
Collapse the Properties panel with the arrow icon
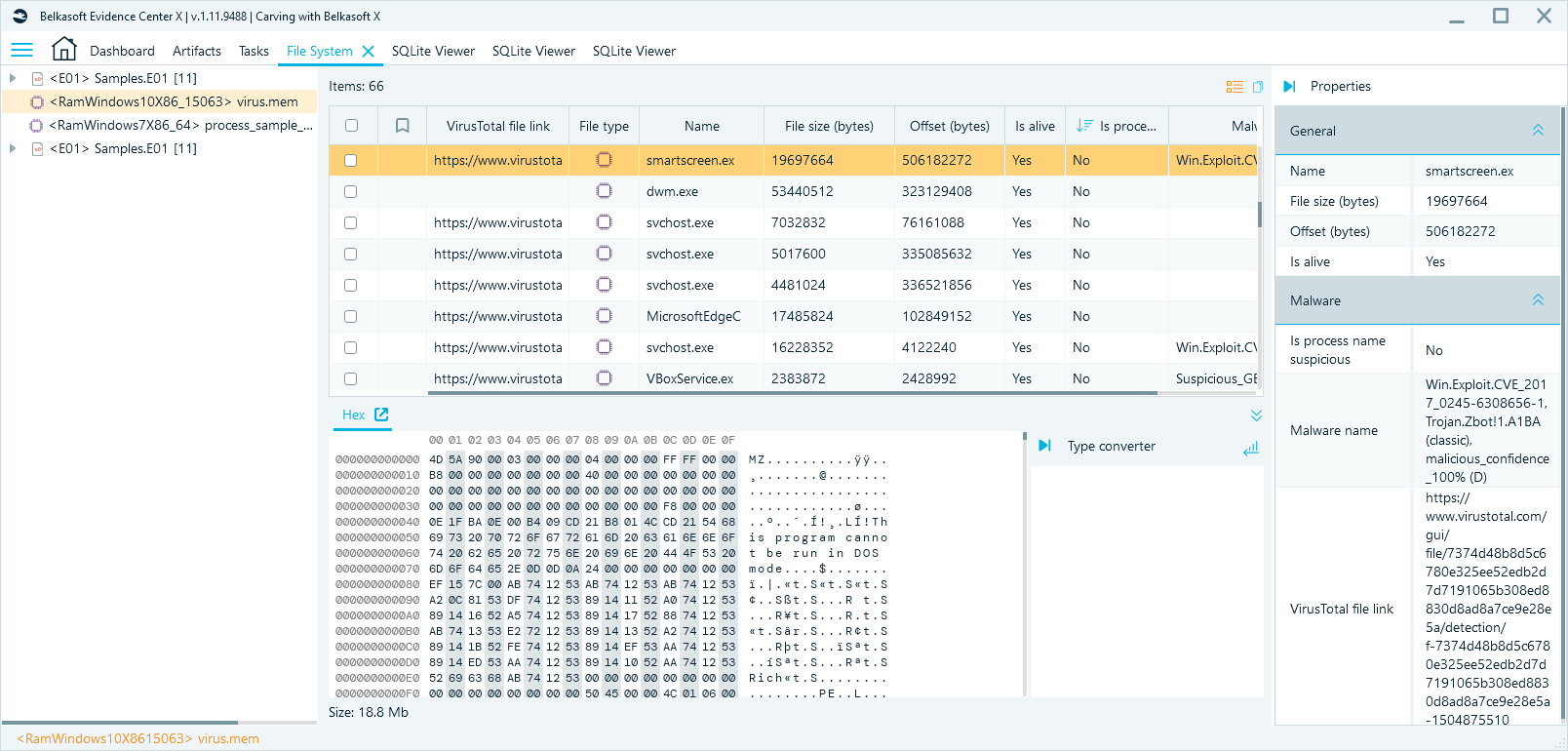tap(1289, 87)
